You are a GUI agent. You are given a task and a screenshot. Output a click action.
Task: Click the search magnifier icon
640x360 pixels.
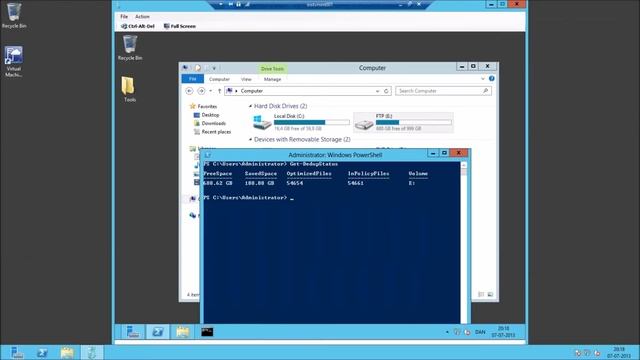tap(485, 91)
